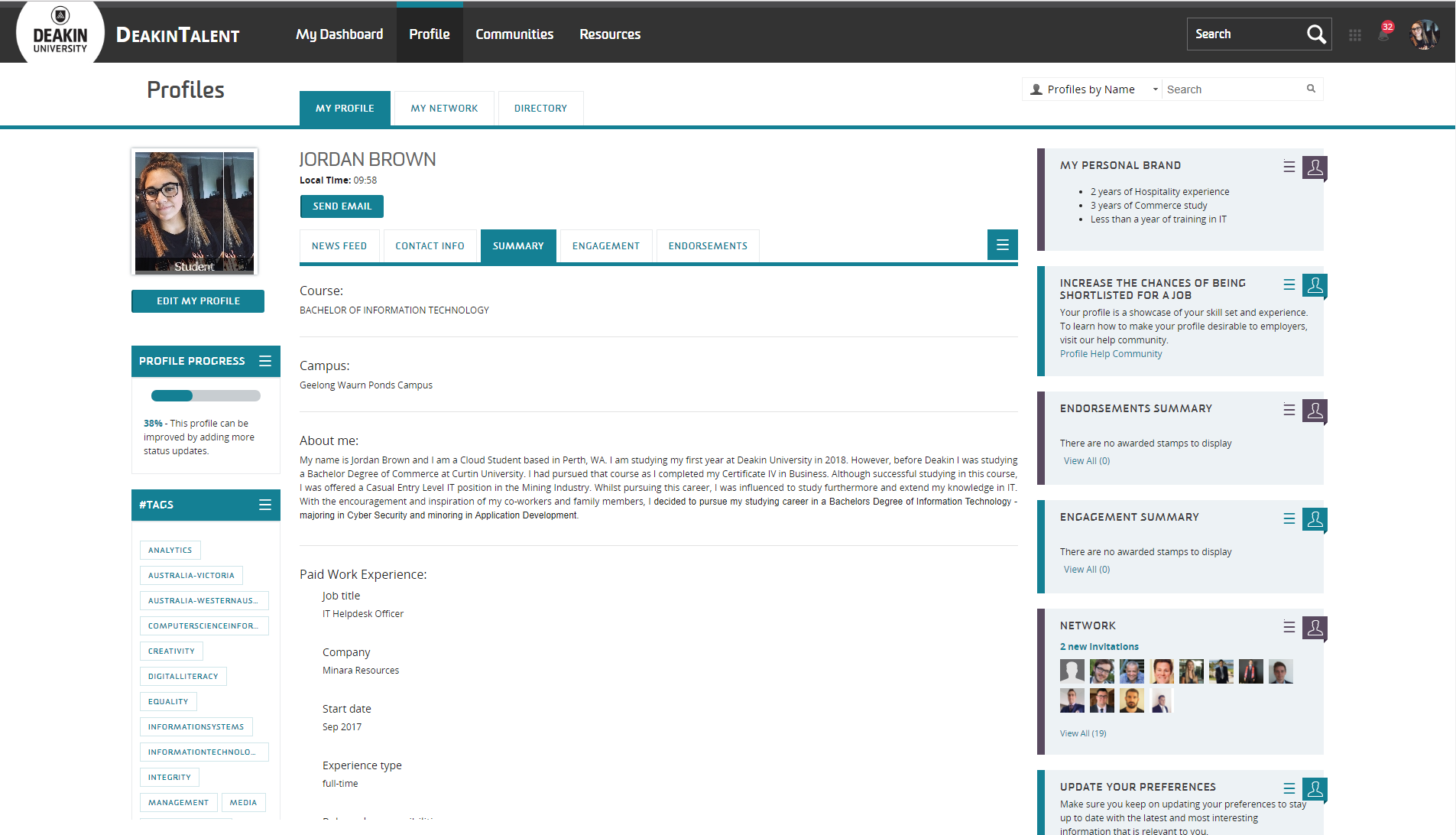Image resolution: width=1456 pixels, height=835 pixels.
Task: Click the DeakinTalent site title
Action: [178, 35]
